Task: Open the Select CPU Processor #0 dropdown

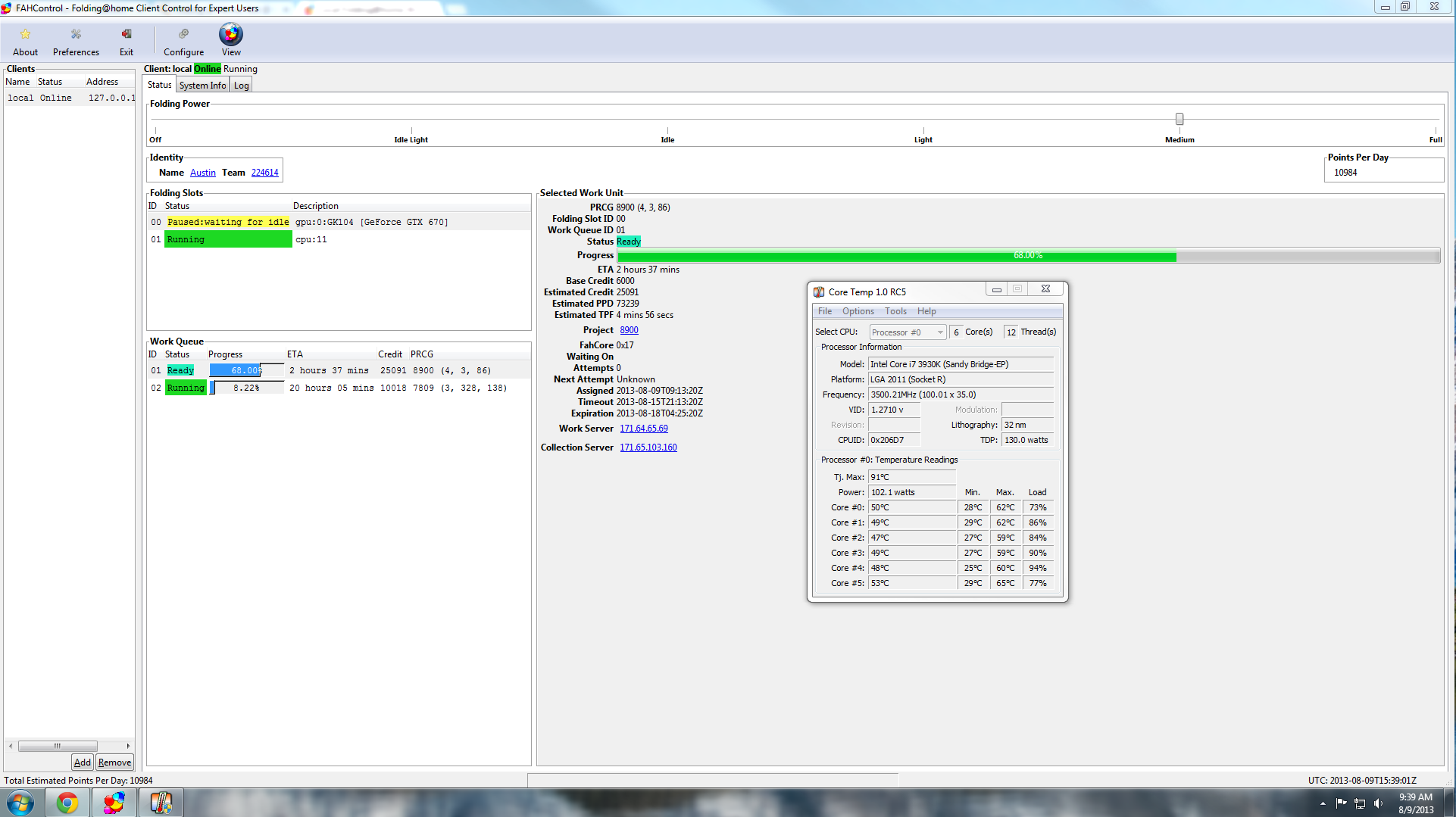Action: (908, 332)
